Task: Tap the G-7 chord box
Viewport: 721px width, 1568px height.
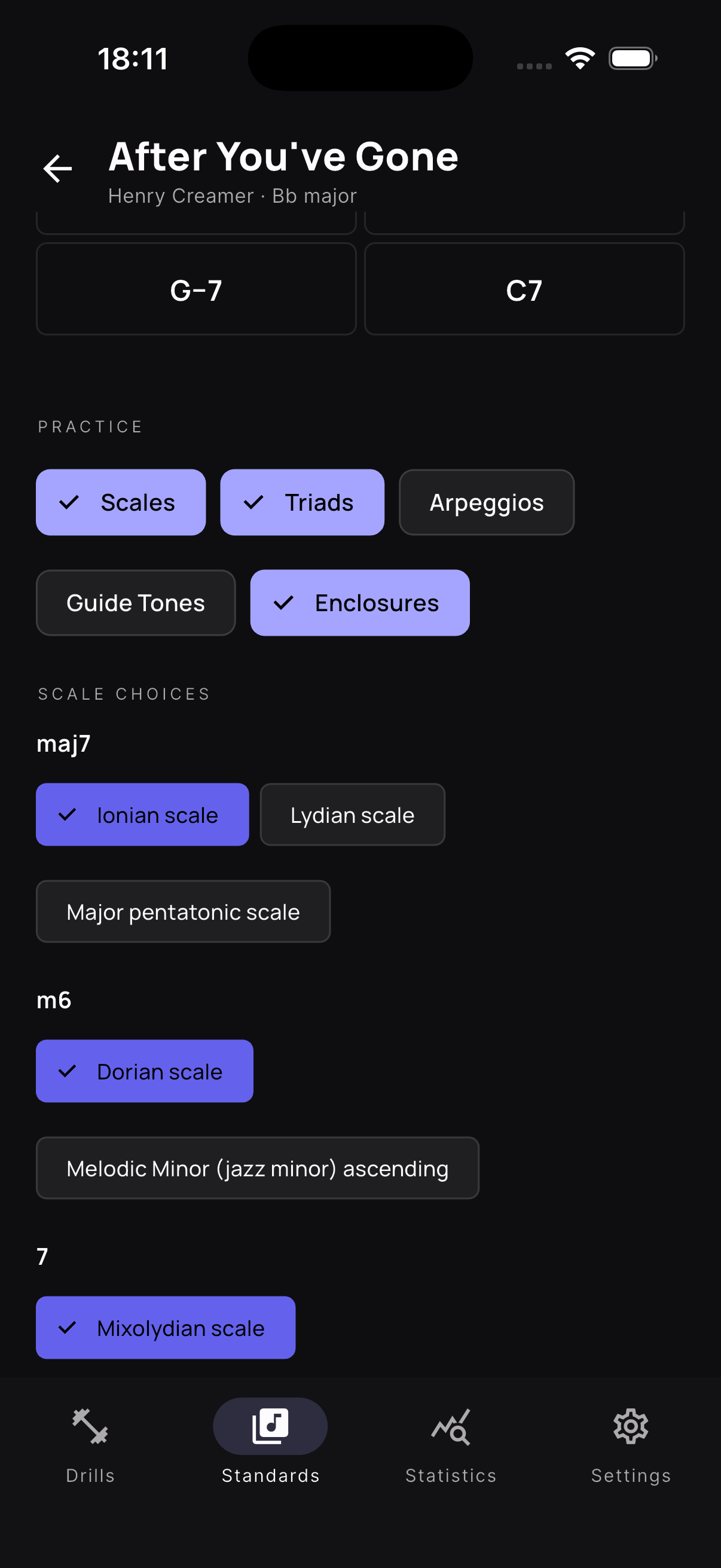Action: click(196, 289)
